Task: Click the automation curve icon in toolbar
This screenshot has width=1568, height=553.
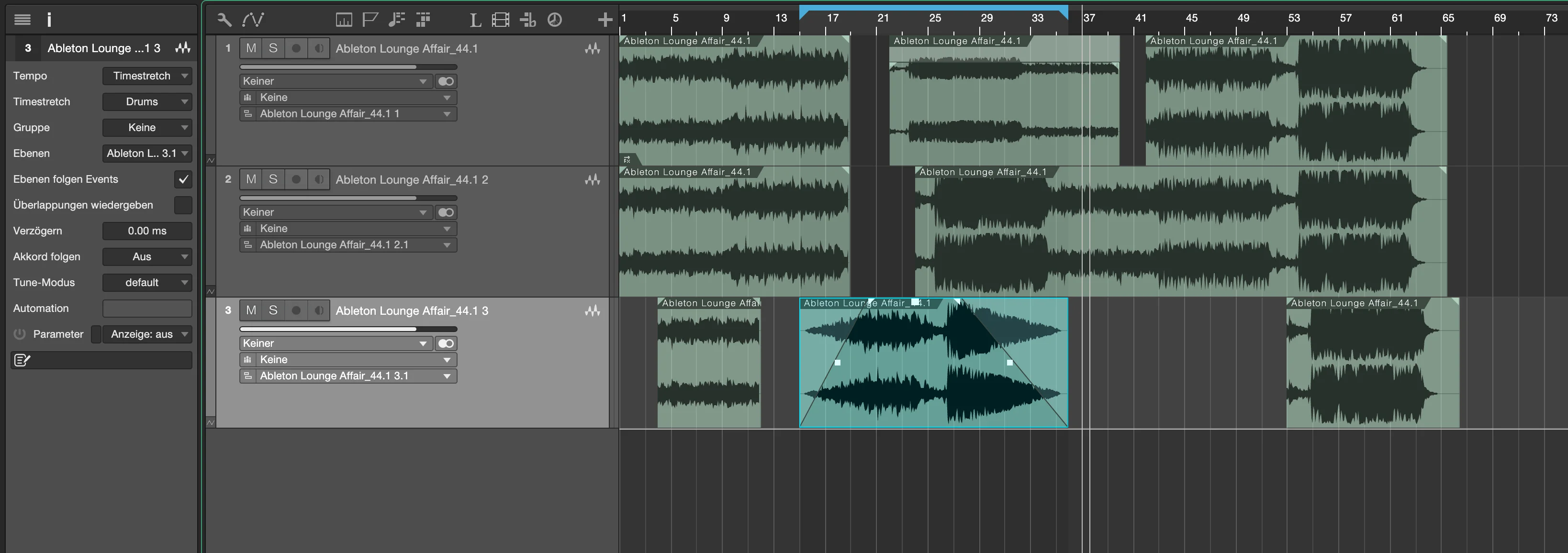Action: [x=253, y=20]
